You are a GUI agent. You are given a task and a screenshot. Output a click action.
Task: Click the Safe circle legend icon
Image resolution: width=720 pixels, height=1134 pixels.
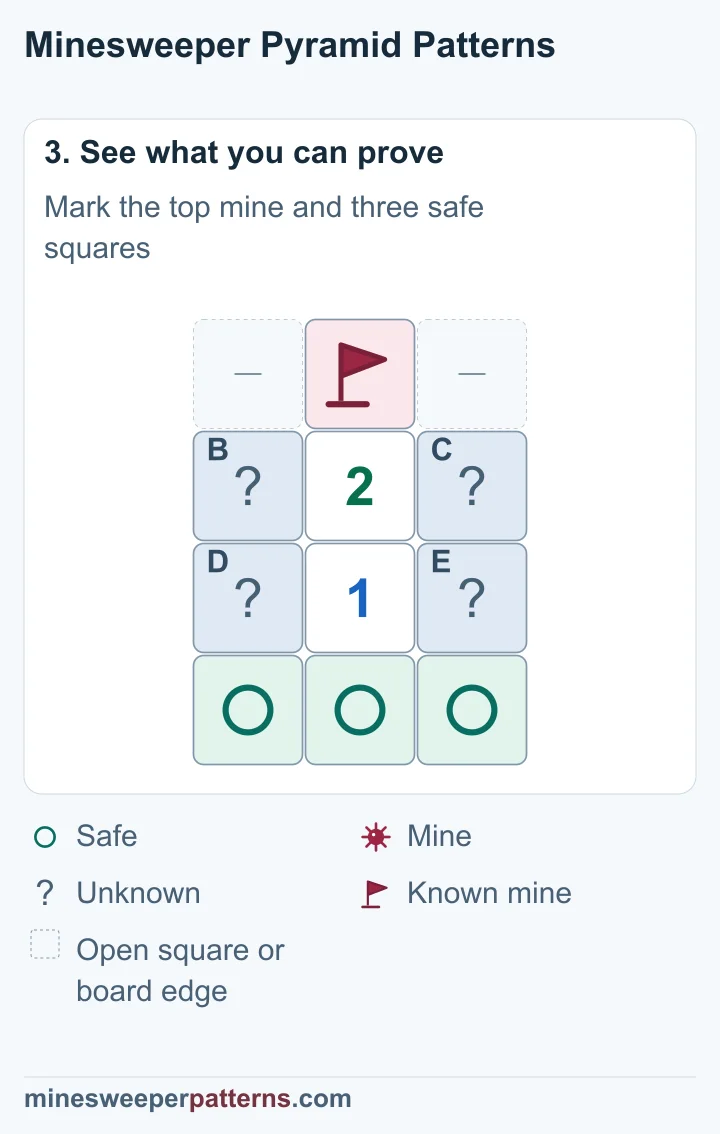[x=45, y=837]
